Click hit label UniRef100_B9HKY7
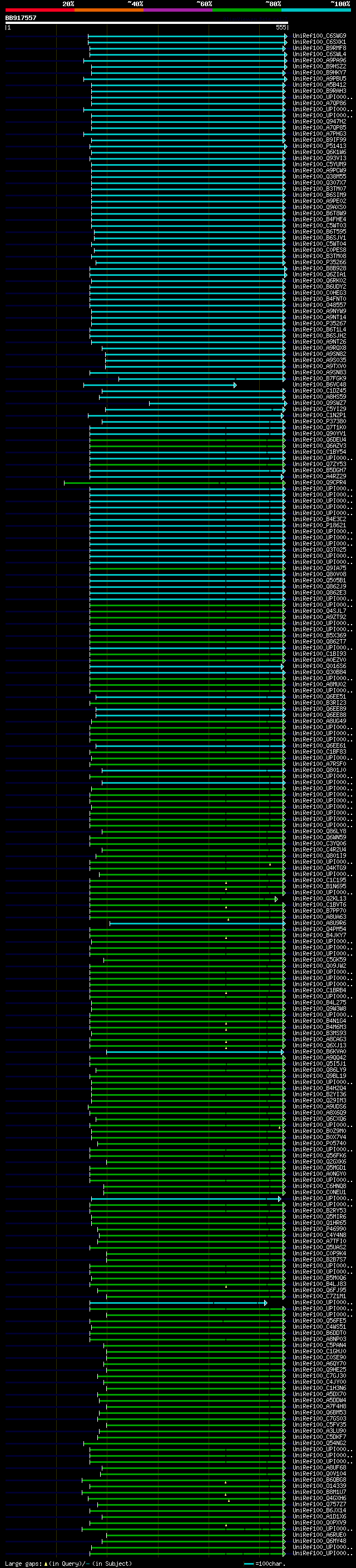The image size is (356, 1568). pyautogui.click(x=319, y=72)
